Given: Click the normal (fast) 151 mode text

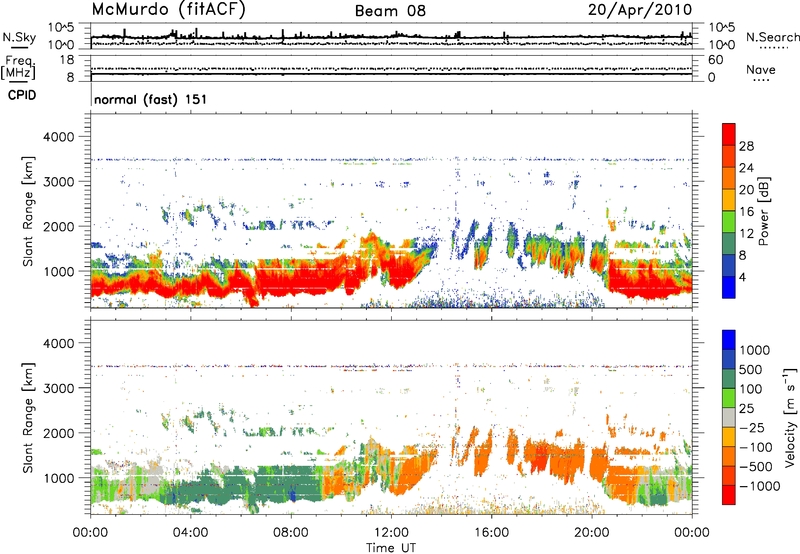Looking at the screenshot, I should pyautogui.click(x=151, y=99).
